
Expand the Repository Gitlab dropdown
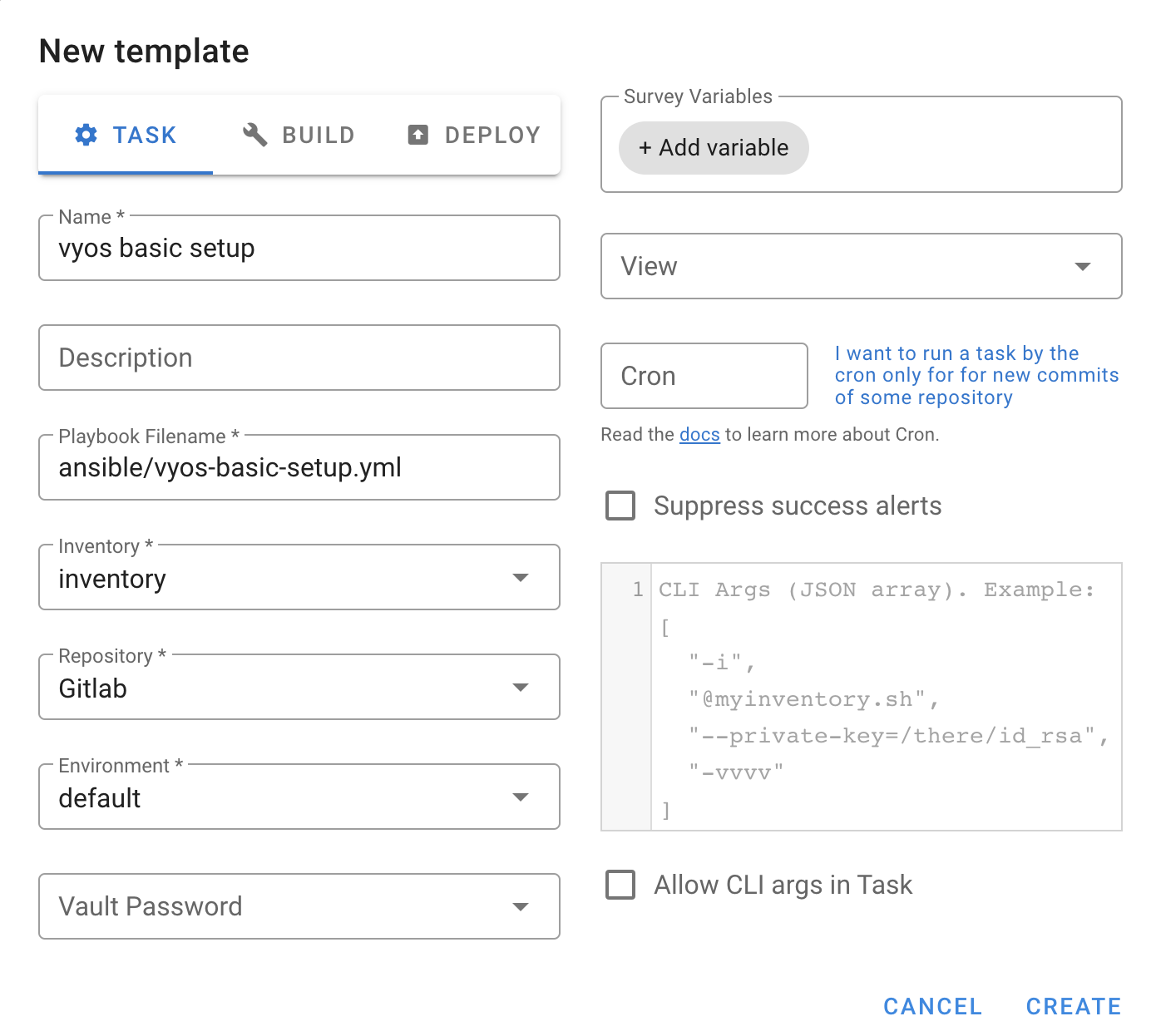tap(521, 688)
